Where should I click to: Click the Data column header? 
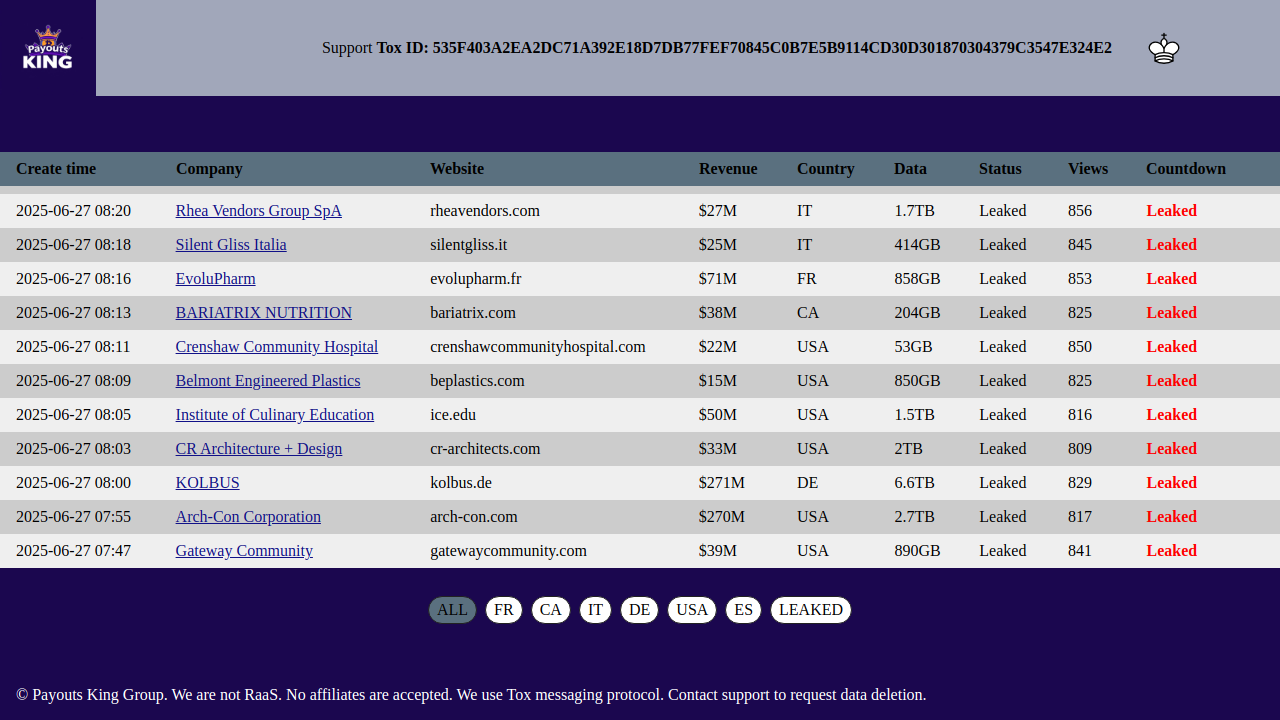click(910, 169)
